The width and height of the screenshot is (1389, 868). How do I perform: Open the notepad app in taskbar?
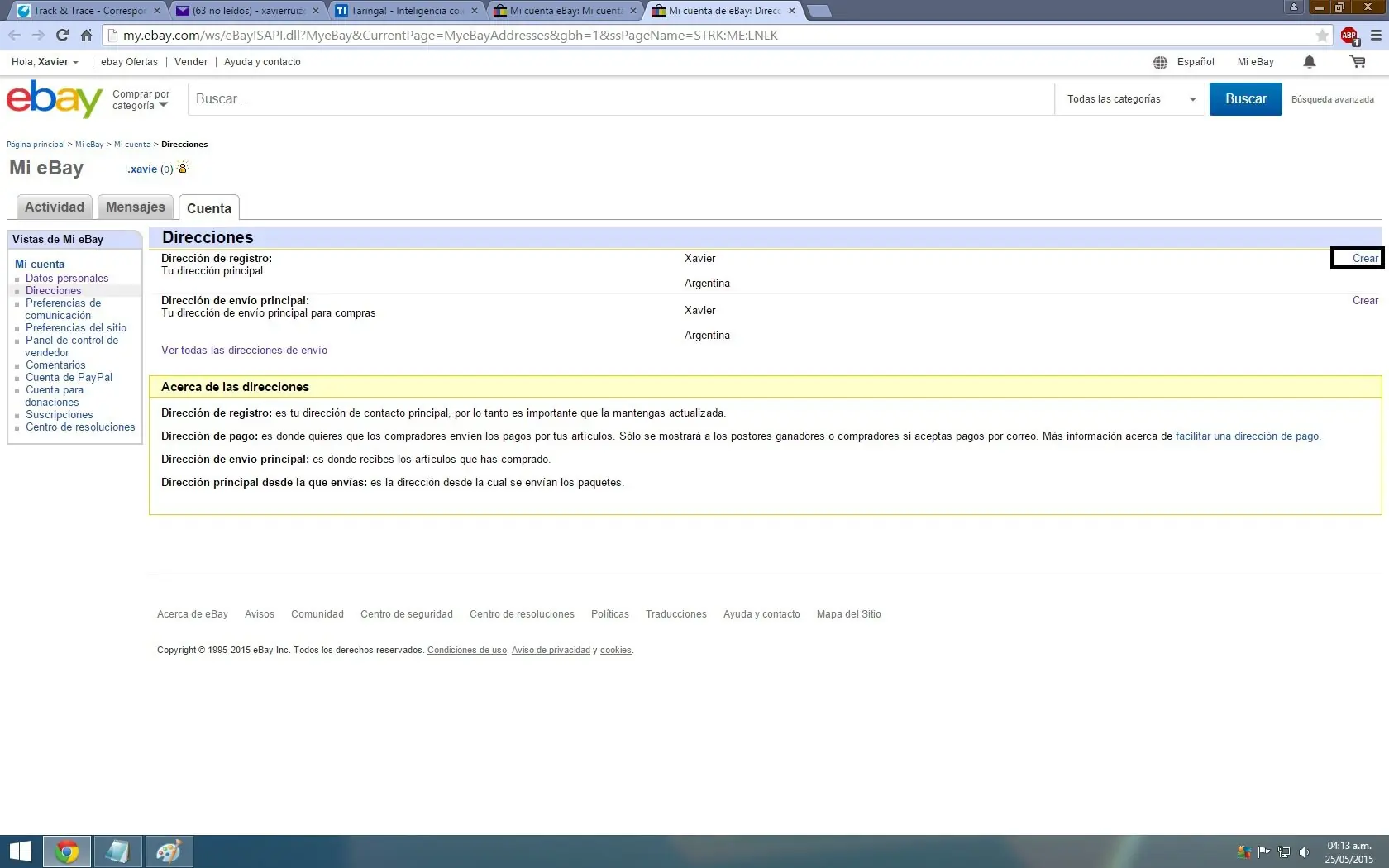pyautogui.click(x=117, y=851)
